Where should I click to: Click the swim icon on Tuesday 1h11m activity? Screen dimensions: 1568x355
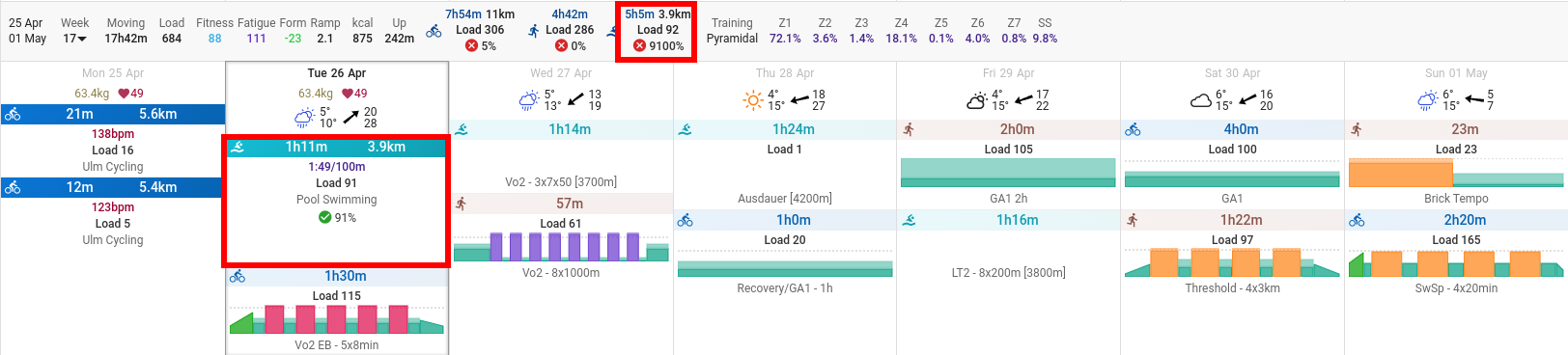[238, 148]
